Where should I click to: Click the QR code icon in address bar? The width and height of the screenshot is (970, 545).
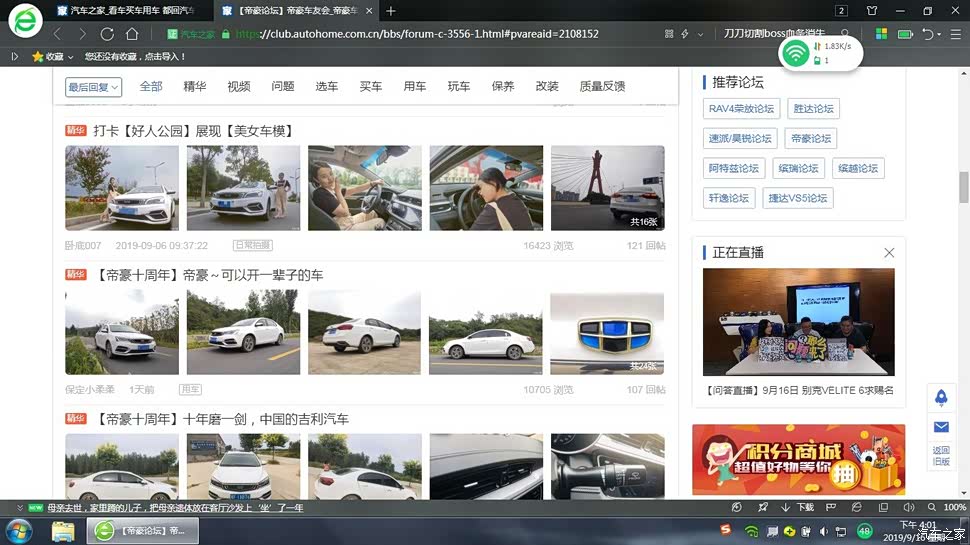[x=669, y=34]
